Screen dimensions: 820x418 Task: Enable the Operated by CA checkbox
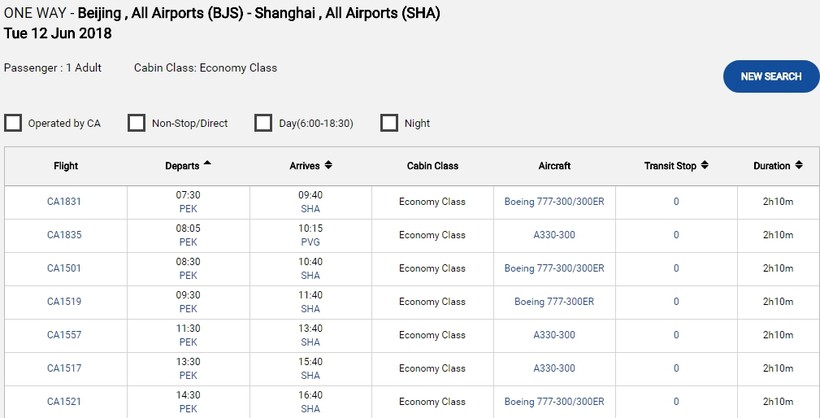pyautogui.click(x=14, y=123)
